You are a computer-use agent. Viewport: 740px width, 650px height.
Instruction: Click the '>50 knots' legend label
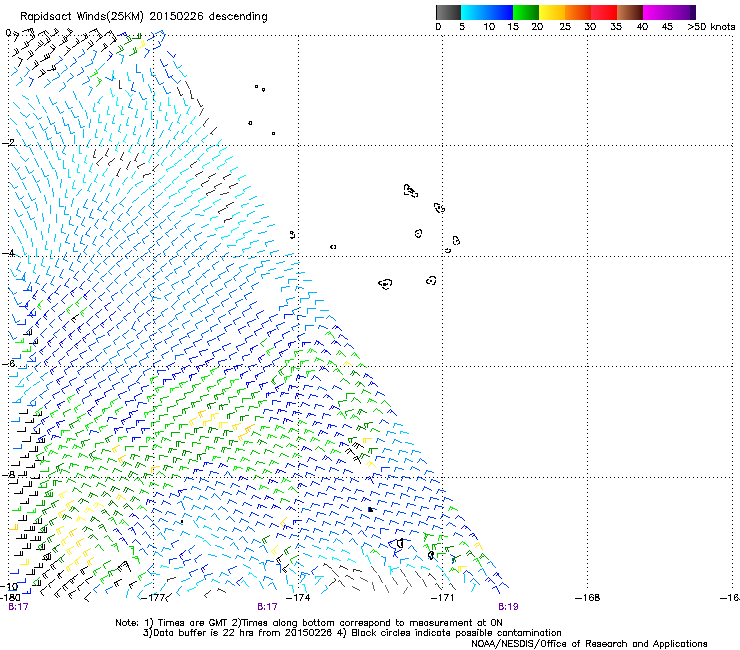click(711, 26)
